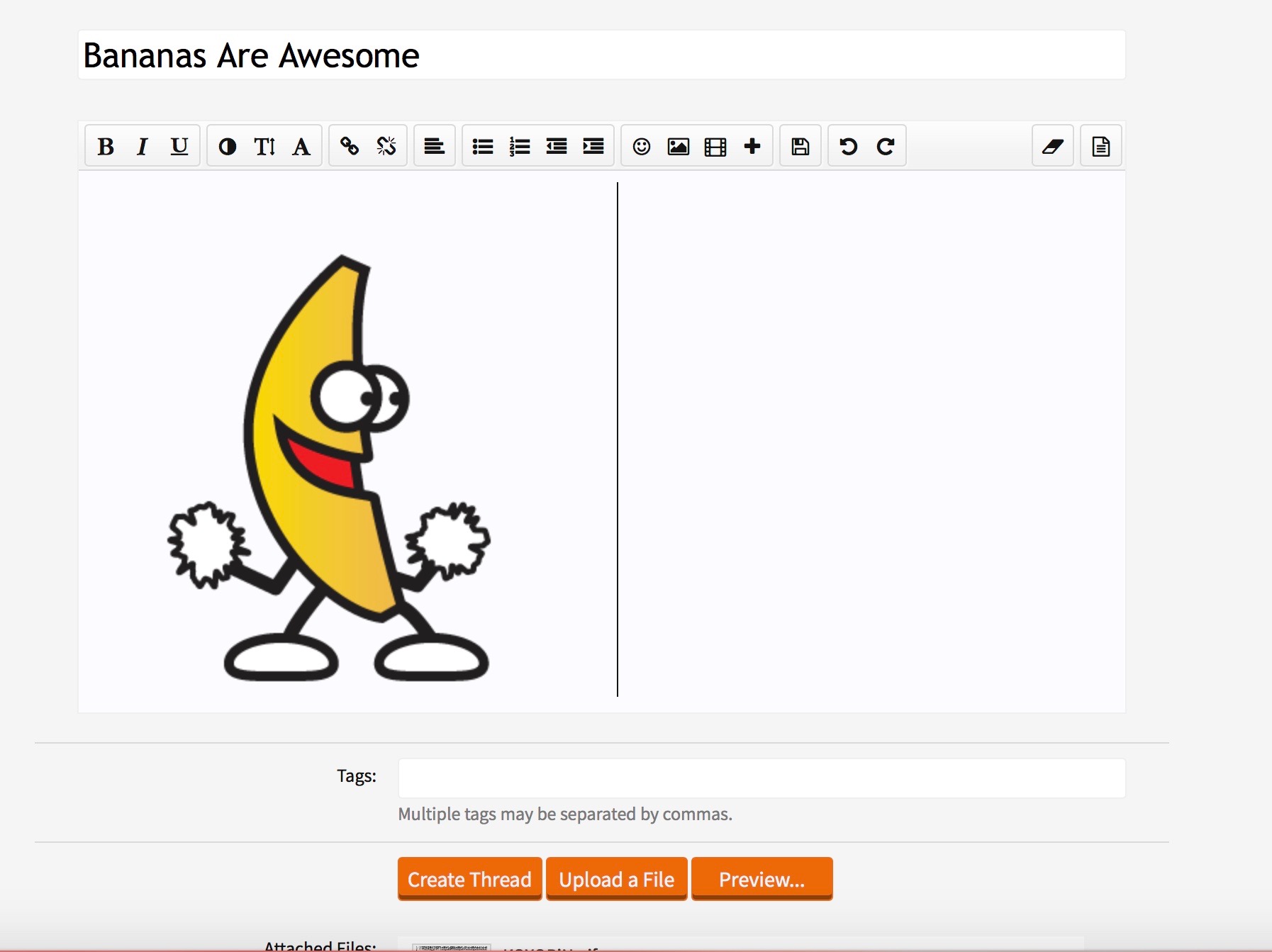Viewport: 1272px width, 952px height.
Task: Insert an unordered bullet list
Action: (x=483, y=146)
